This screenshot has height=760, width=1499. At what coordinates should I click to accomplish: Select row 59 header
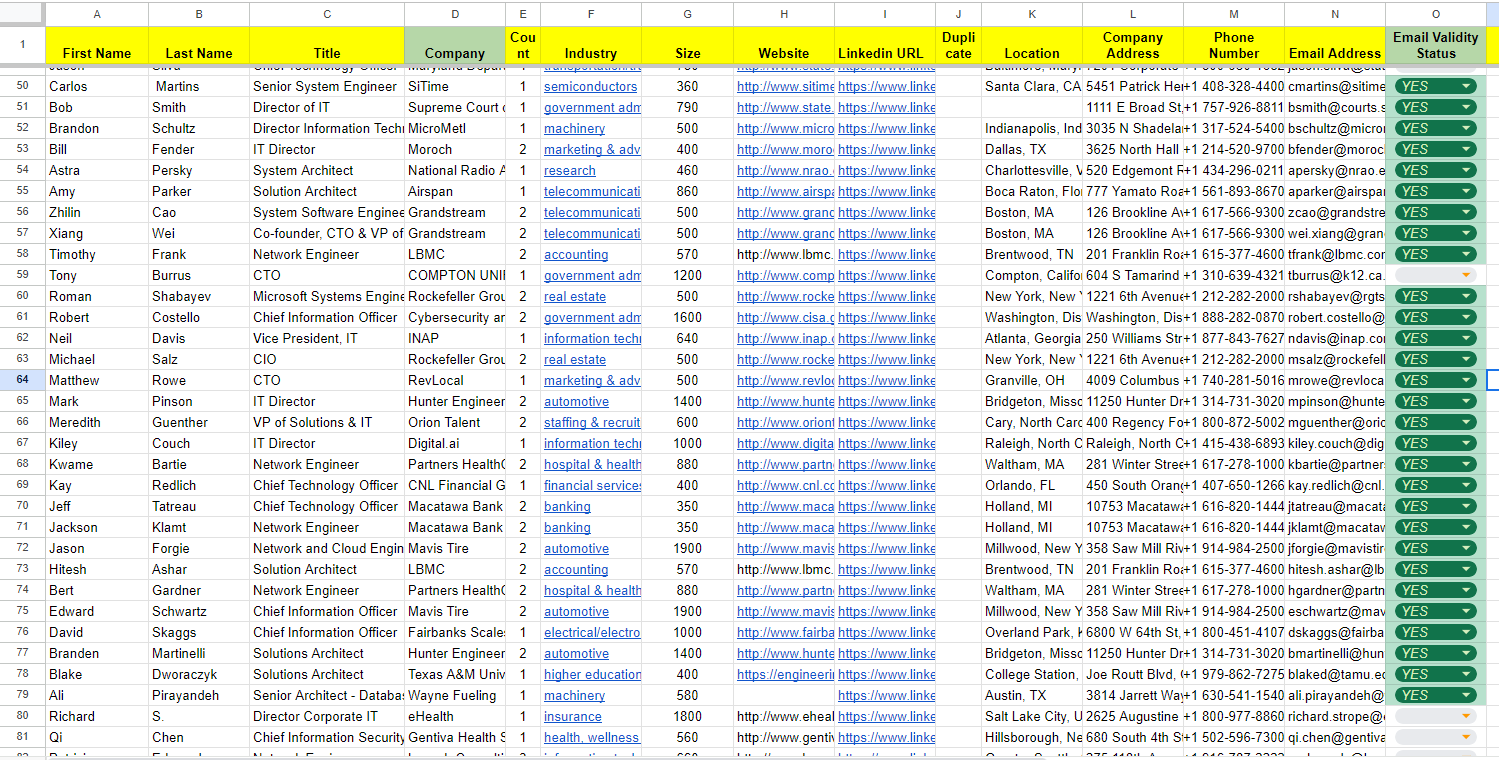(x=22, y=275)
